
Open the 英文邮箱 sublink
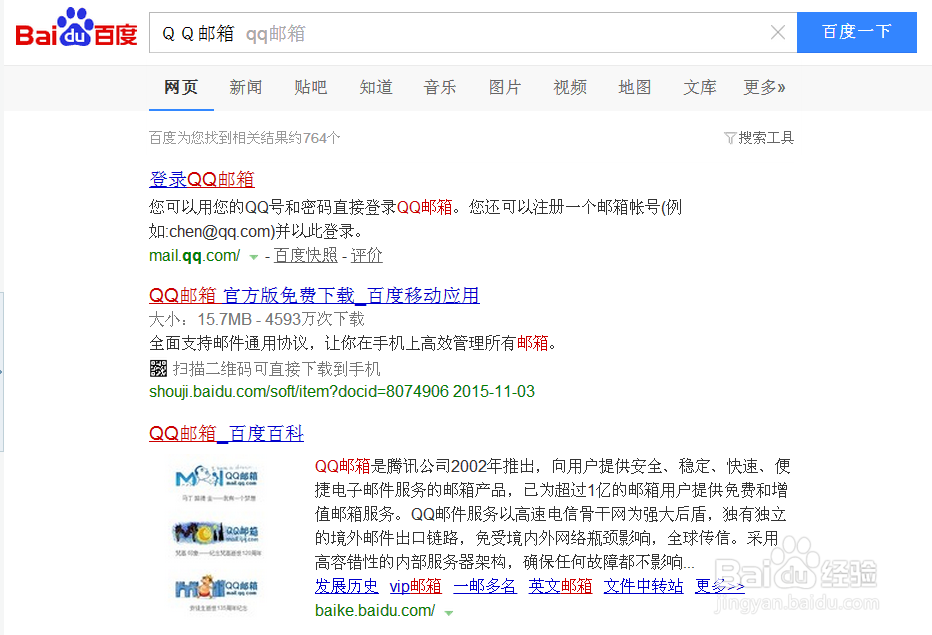click(560, 586)
